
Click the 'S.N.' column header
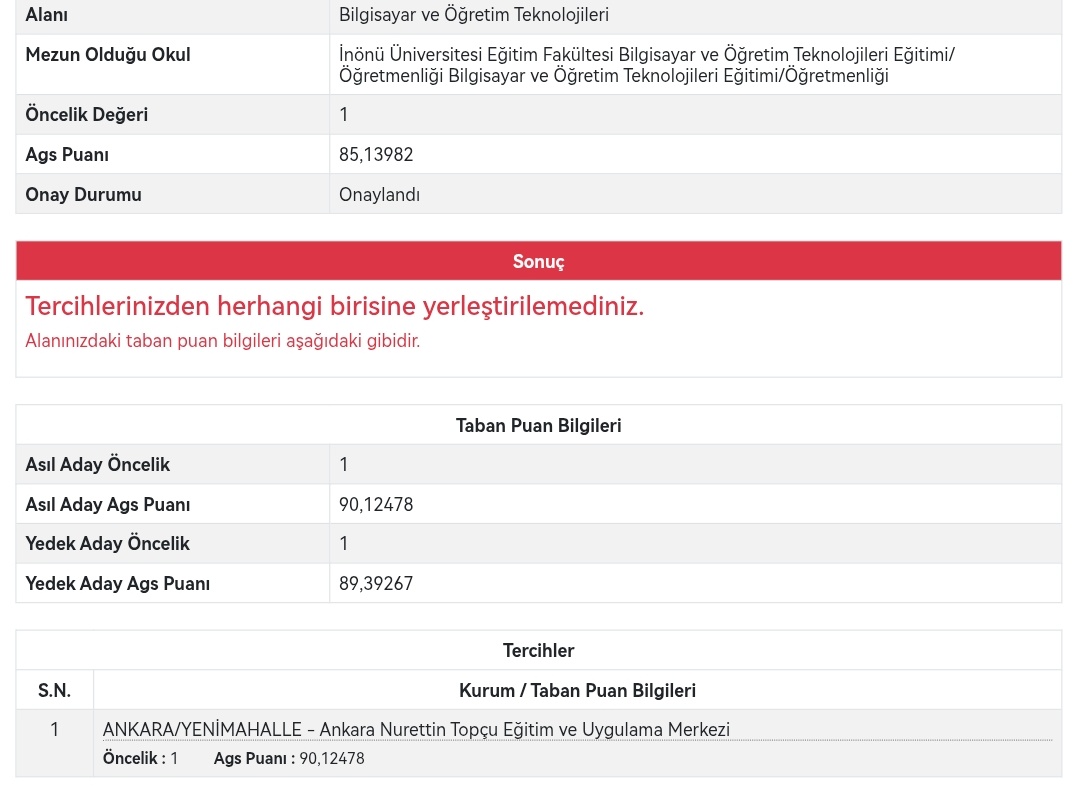(x=54, y=690)
